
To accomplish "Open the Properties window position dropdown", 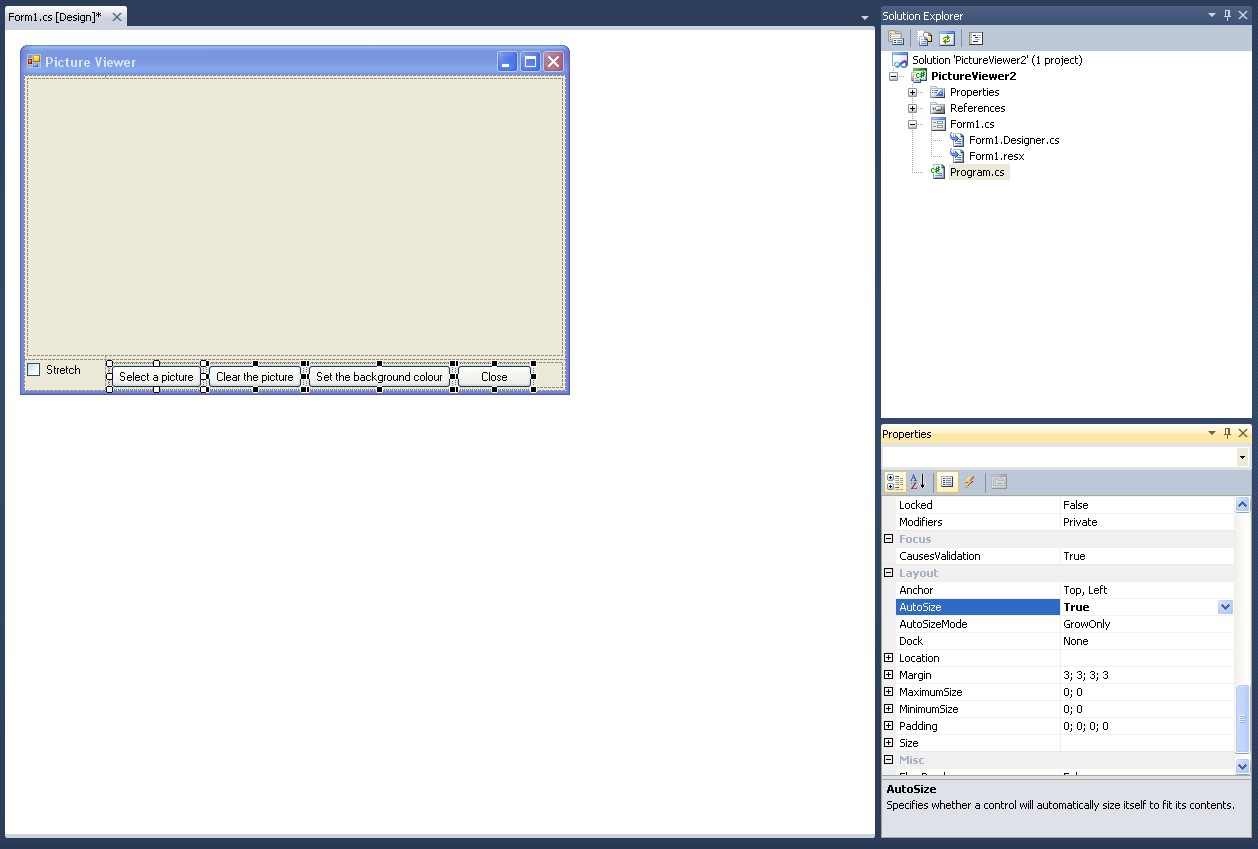I will point(1212,433).
